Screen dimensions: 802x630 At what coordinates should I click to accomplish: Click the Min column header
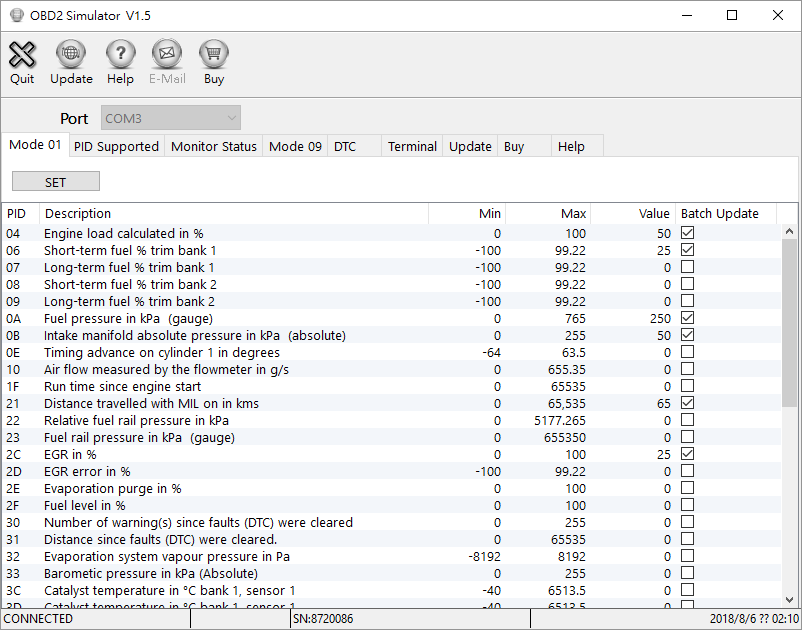(467, 213)
